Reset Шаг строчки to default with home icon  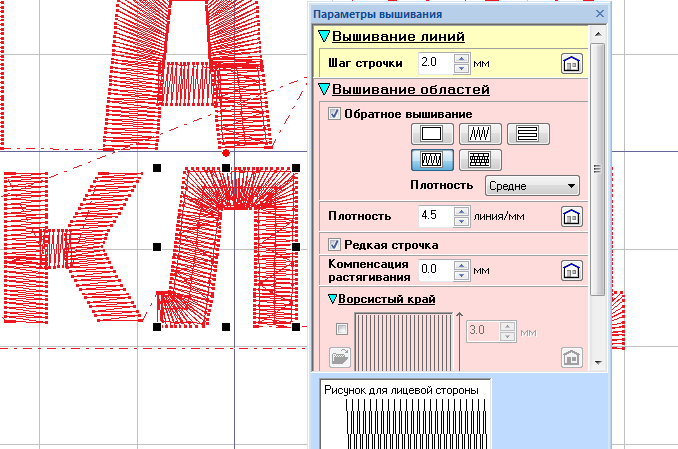[570, 64]
